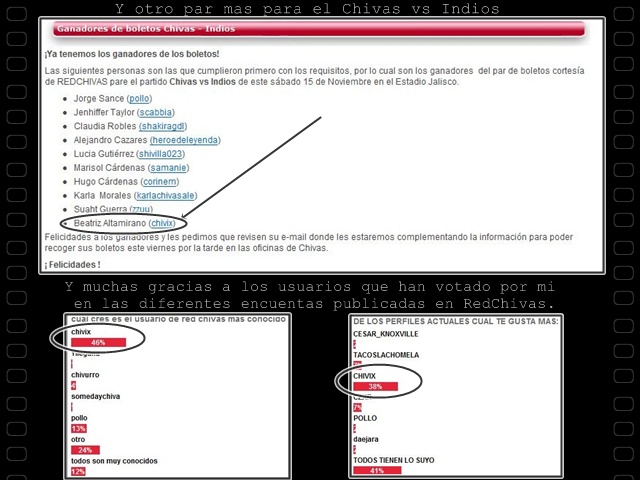The height and width of the screenshot is (480, 640).
Task: Click the 41% bar under TODOS TIENEN LO SUYO
Action: 377,471
